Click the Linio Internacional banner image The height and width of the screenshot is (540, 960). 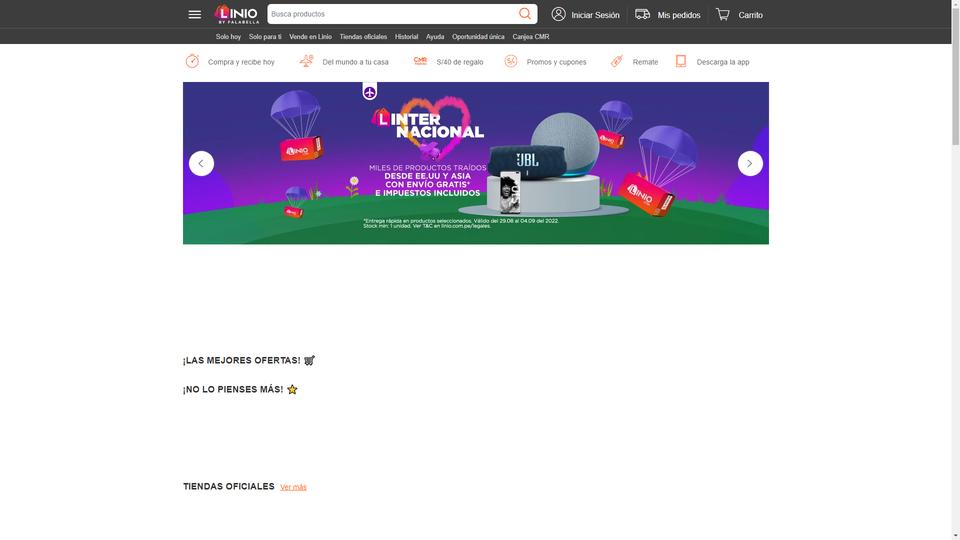(x=476, y=163)
